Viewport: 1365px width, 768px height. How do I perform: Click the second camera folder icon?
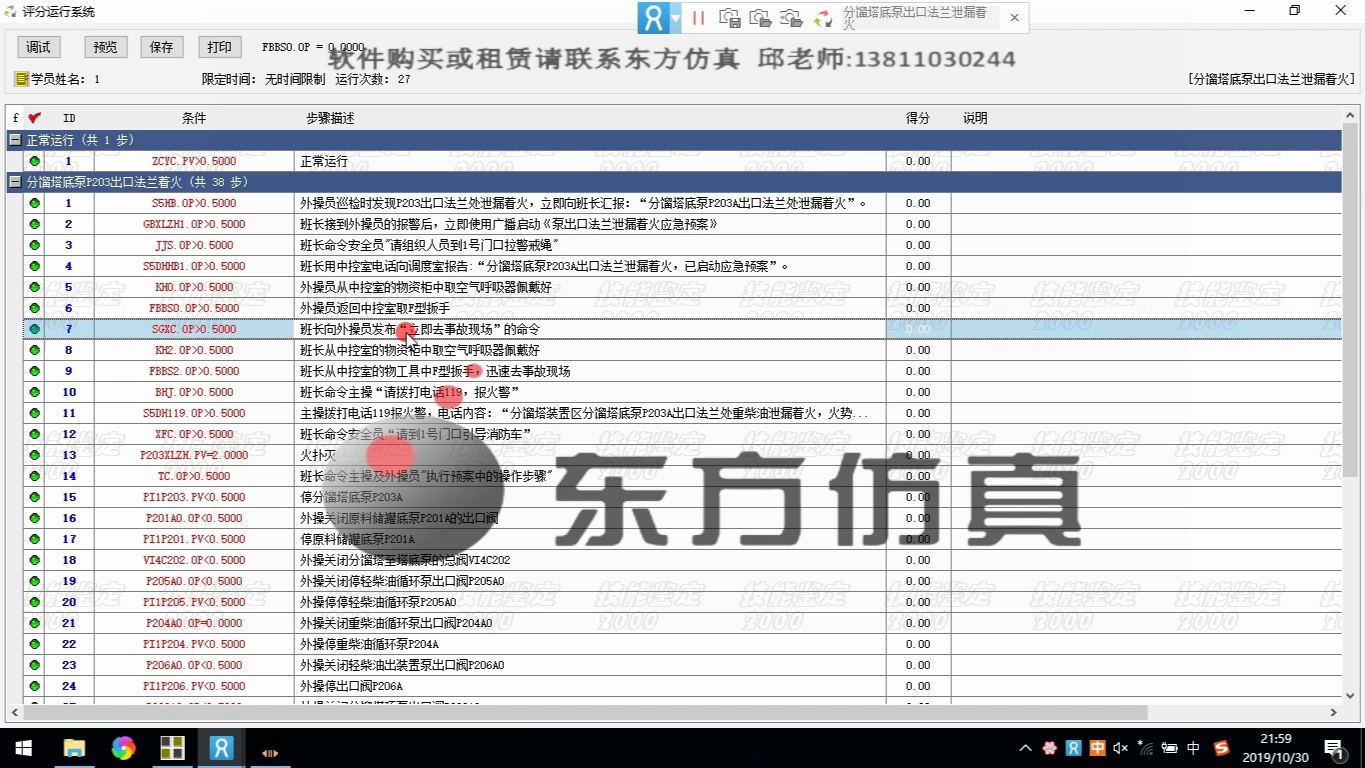760,18
